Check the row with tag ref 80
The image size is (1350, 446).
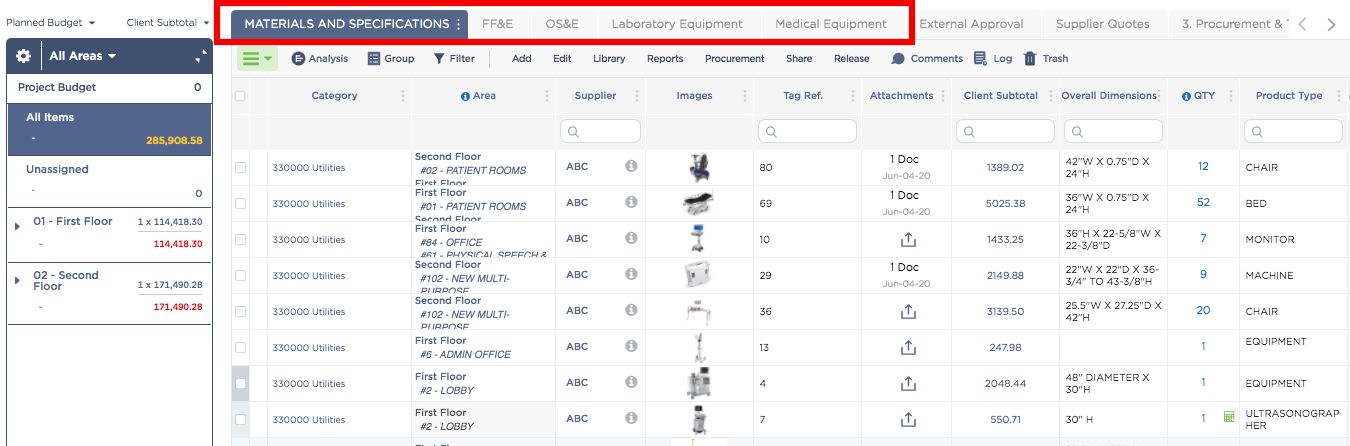coord(240,168)
